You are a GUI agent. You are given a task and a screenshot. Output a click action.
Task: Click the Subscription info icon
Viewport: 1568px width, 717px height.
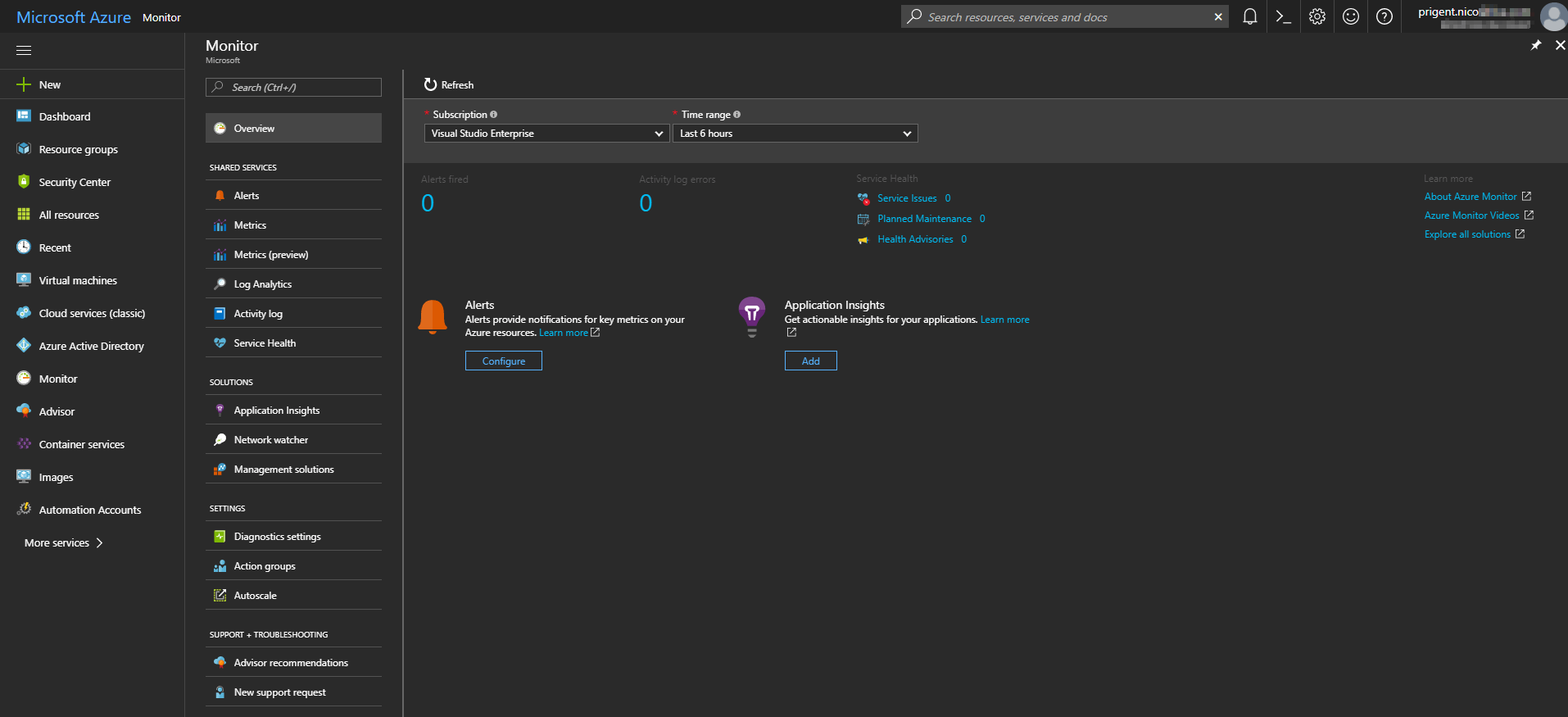point(493,115)
